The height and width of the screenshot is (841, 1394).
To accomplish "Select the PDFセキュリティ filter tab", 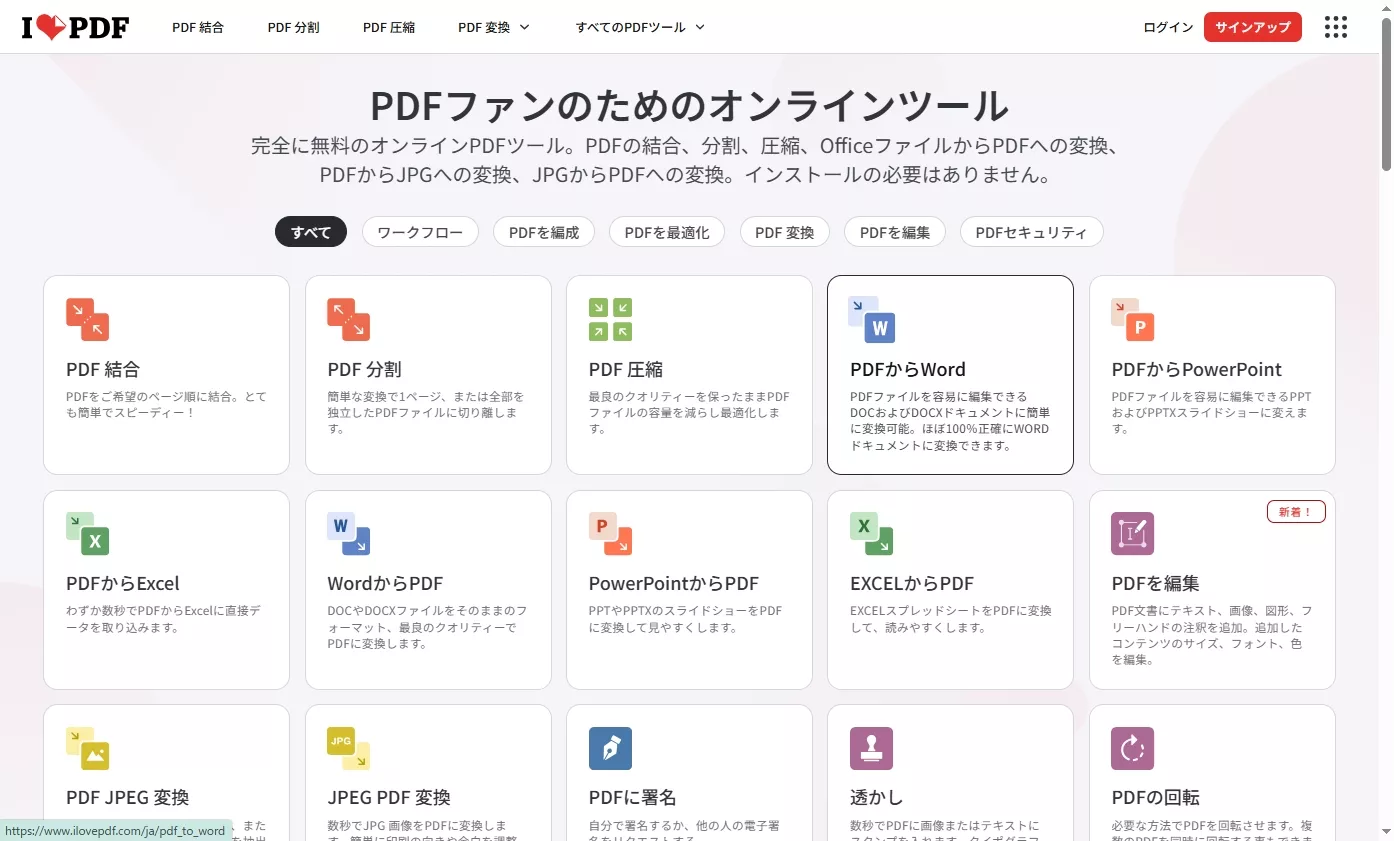I will coord(1031,232).
